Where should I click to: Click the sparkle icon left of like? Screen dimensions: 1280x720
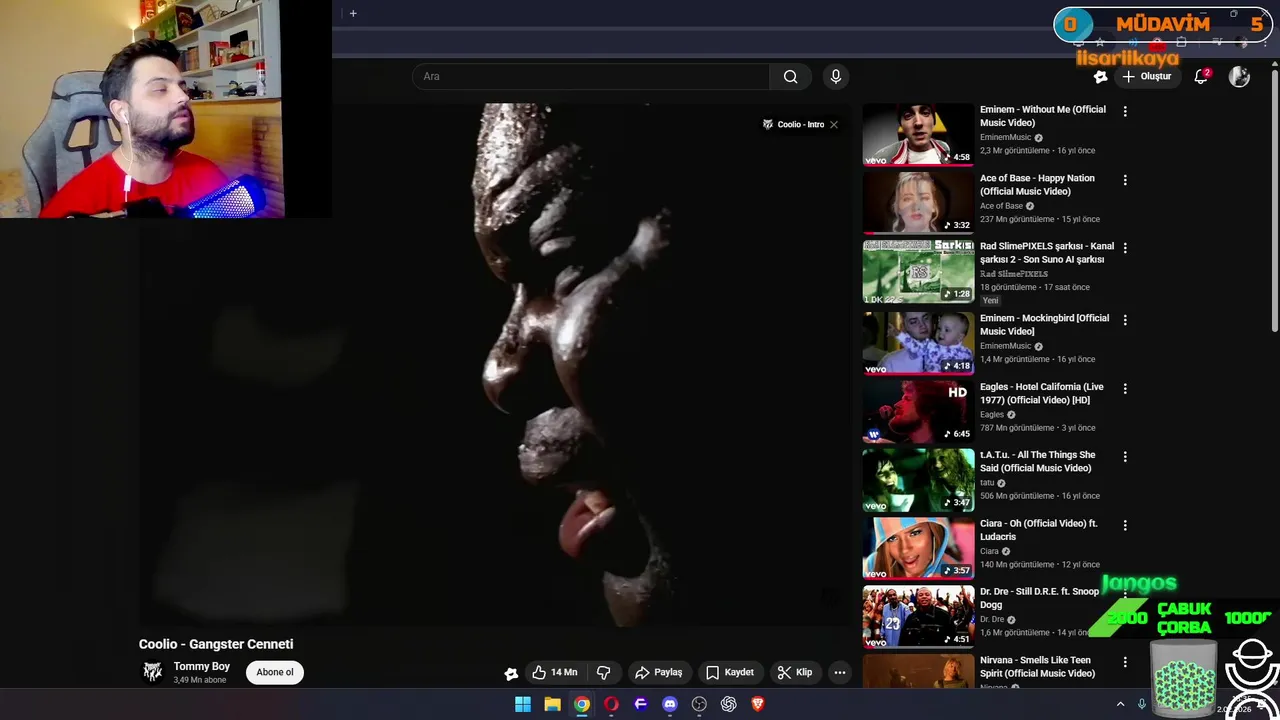[510, 673]
